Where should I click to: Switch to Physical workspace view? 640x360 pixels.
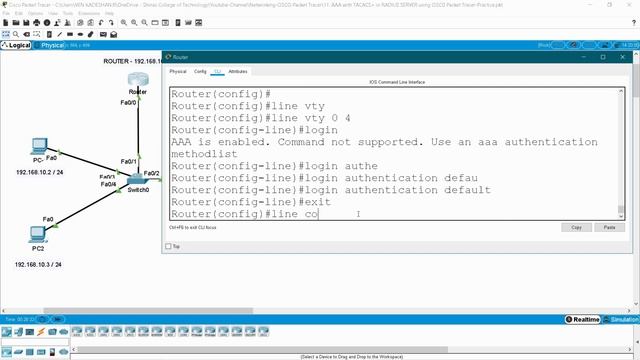point(49,45)
